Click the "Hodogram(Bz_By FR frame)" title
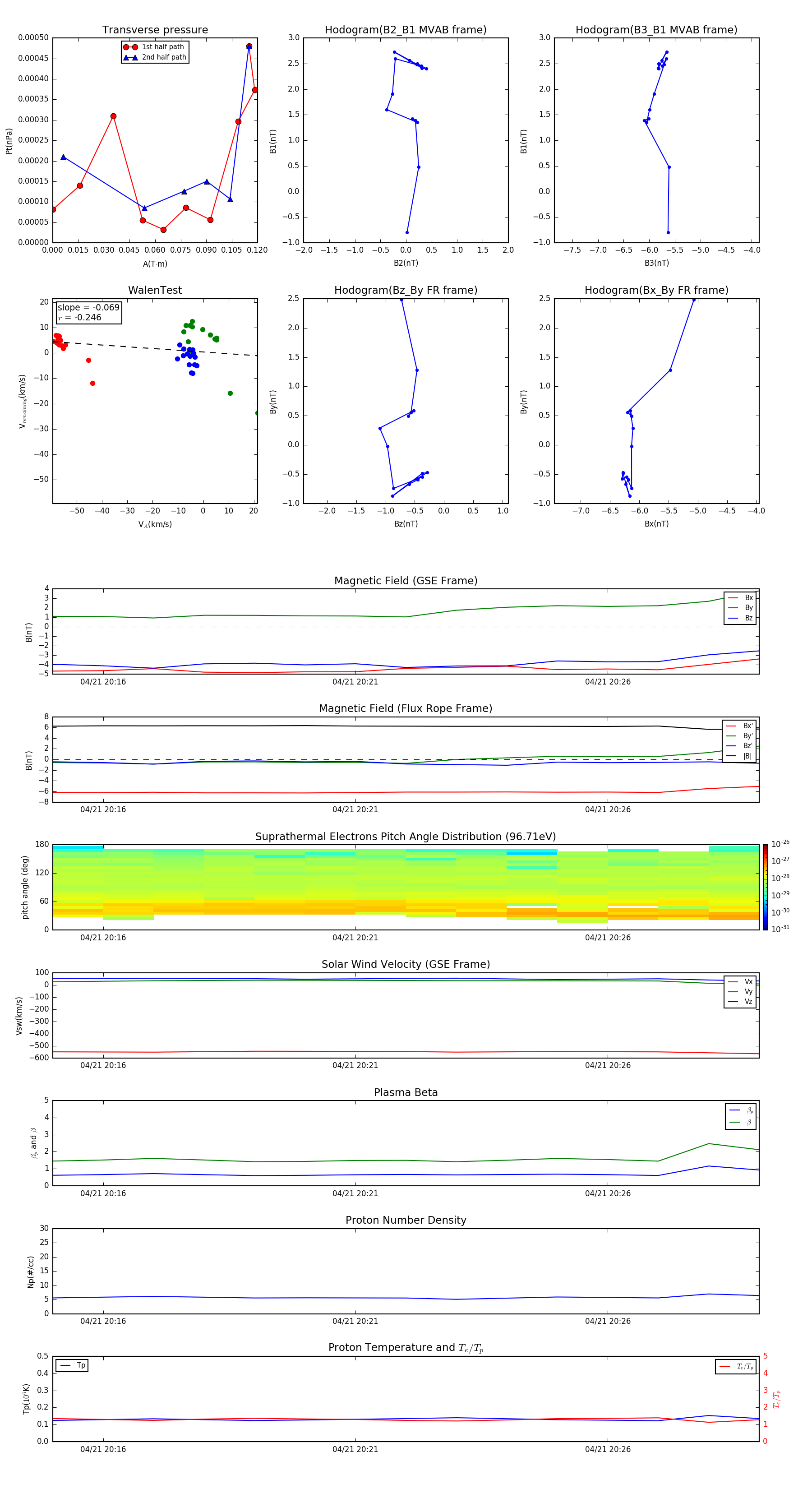Viewport: 812px width, 1489px height. point(406,290)
